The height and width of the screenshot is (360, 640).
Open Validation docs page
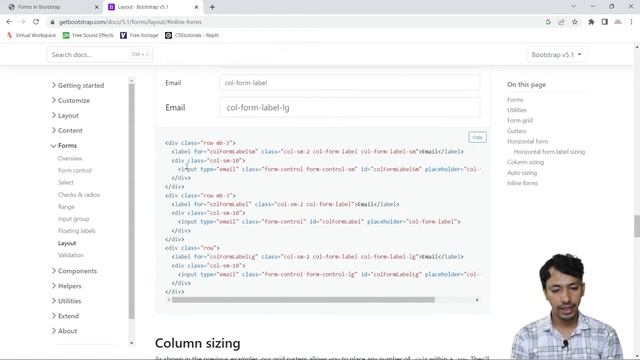[71, 255]
